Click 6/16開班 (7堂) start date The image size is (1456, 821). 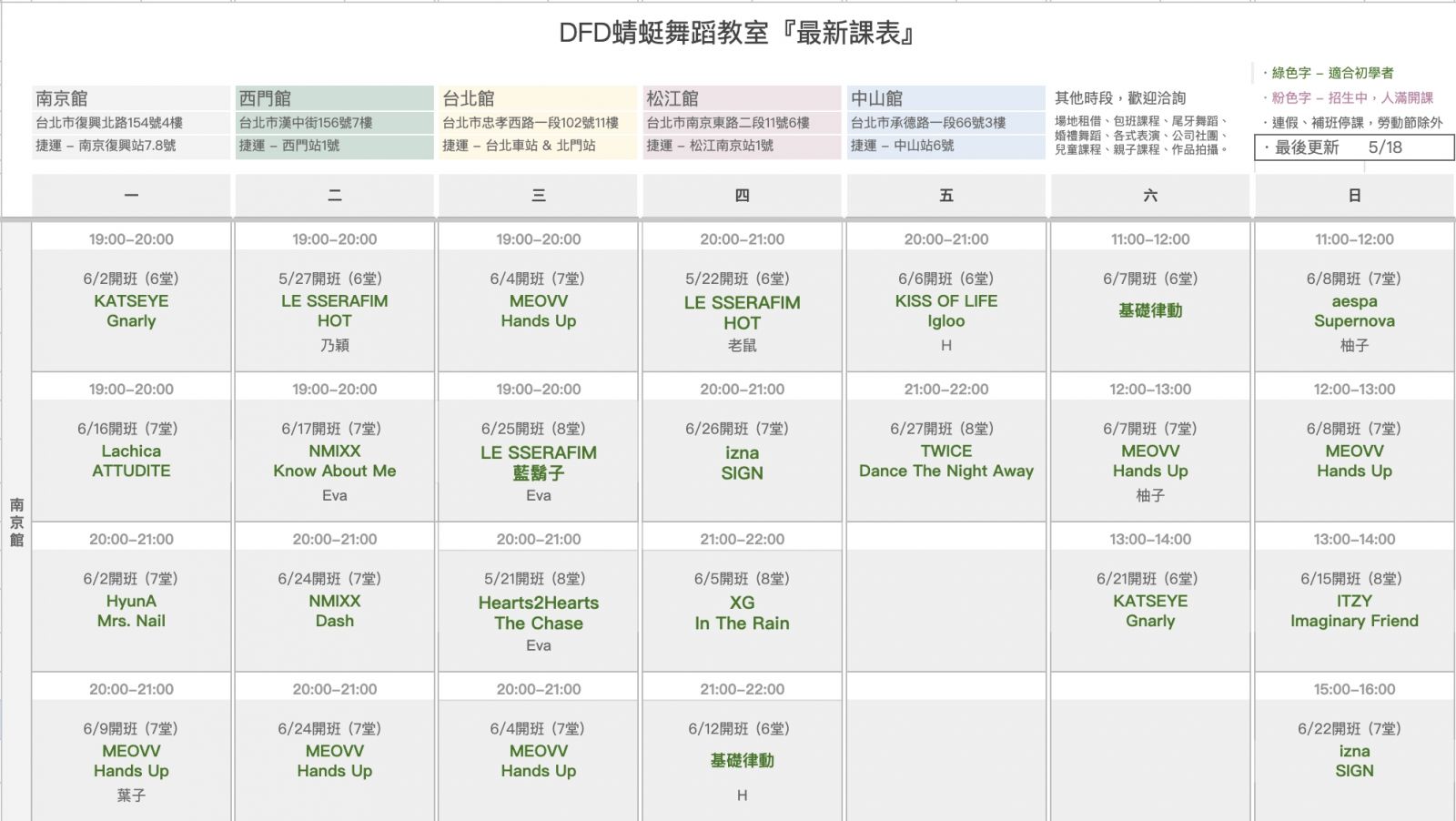pyautogui.click(x=126, y=429)
